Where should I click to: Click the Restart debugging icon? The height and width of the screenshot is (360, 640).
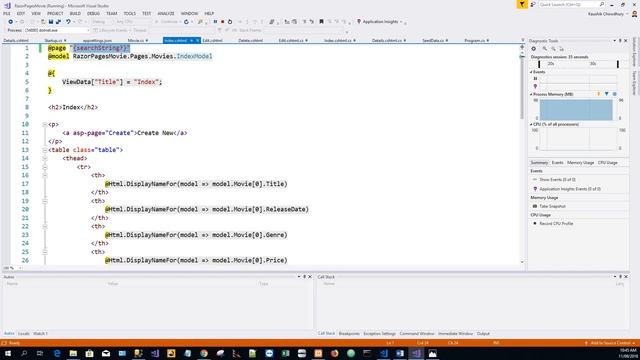coord(230,22)
